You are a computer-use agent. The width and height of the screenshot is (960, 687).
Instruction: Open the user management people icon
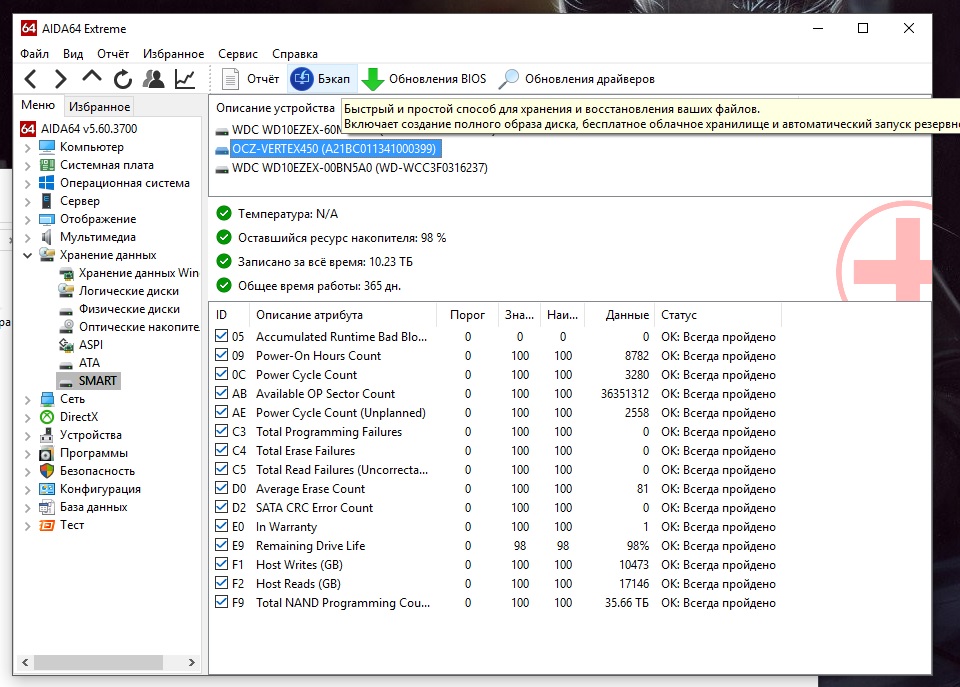coord(153,79)
